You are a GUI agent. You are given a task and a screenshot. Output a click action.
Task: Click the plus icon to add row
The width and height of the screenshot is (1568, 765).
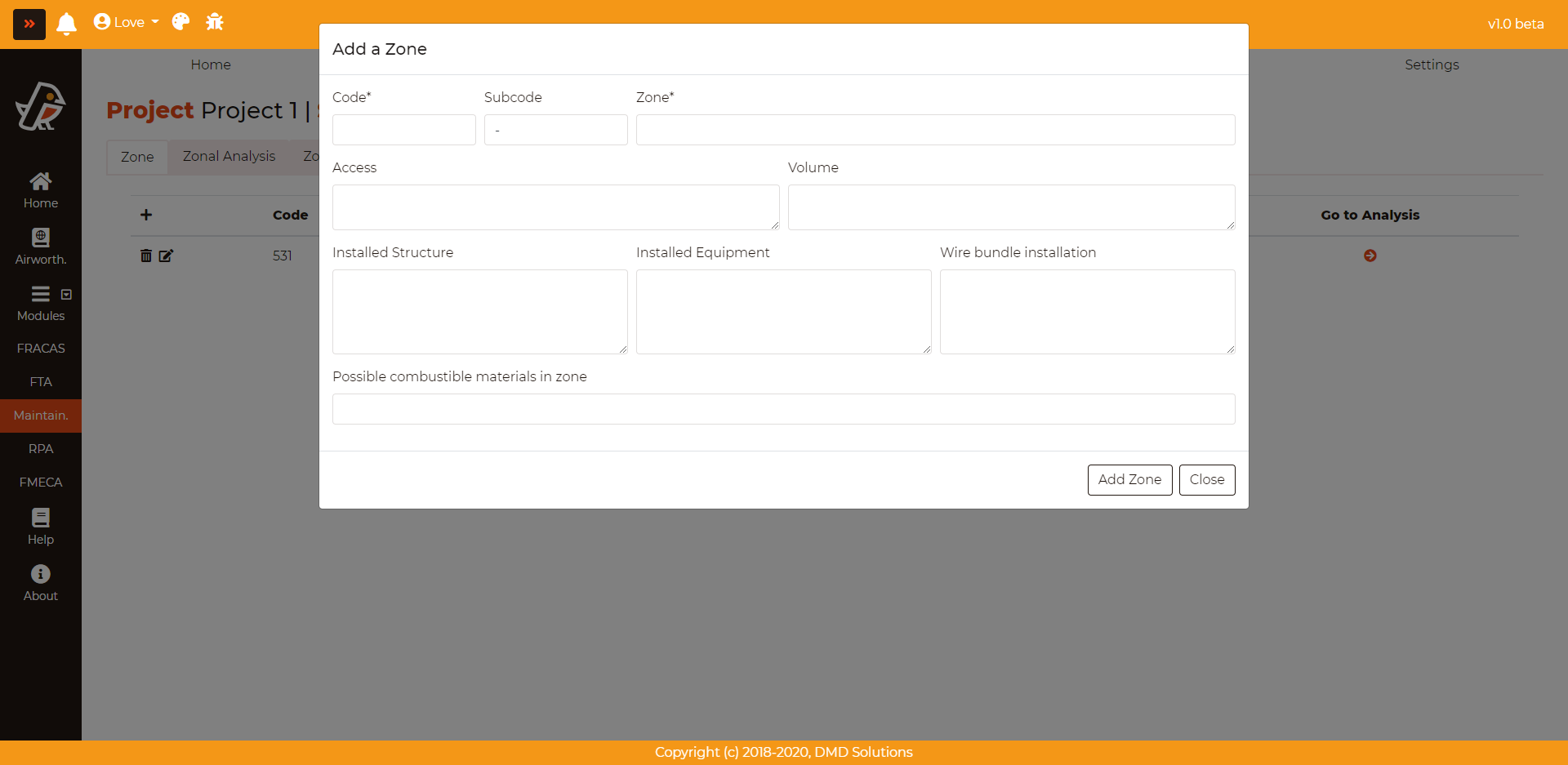tap(146, 215)
